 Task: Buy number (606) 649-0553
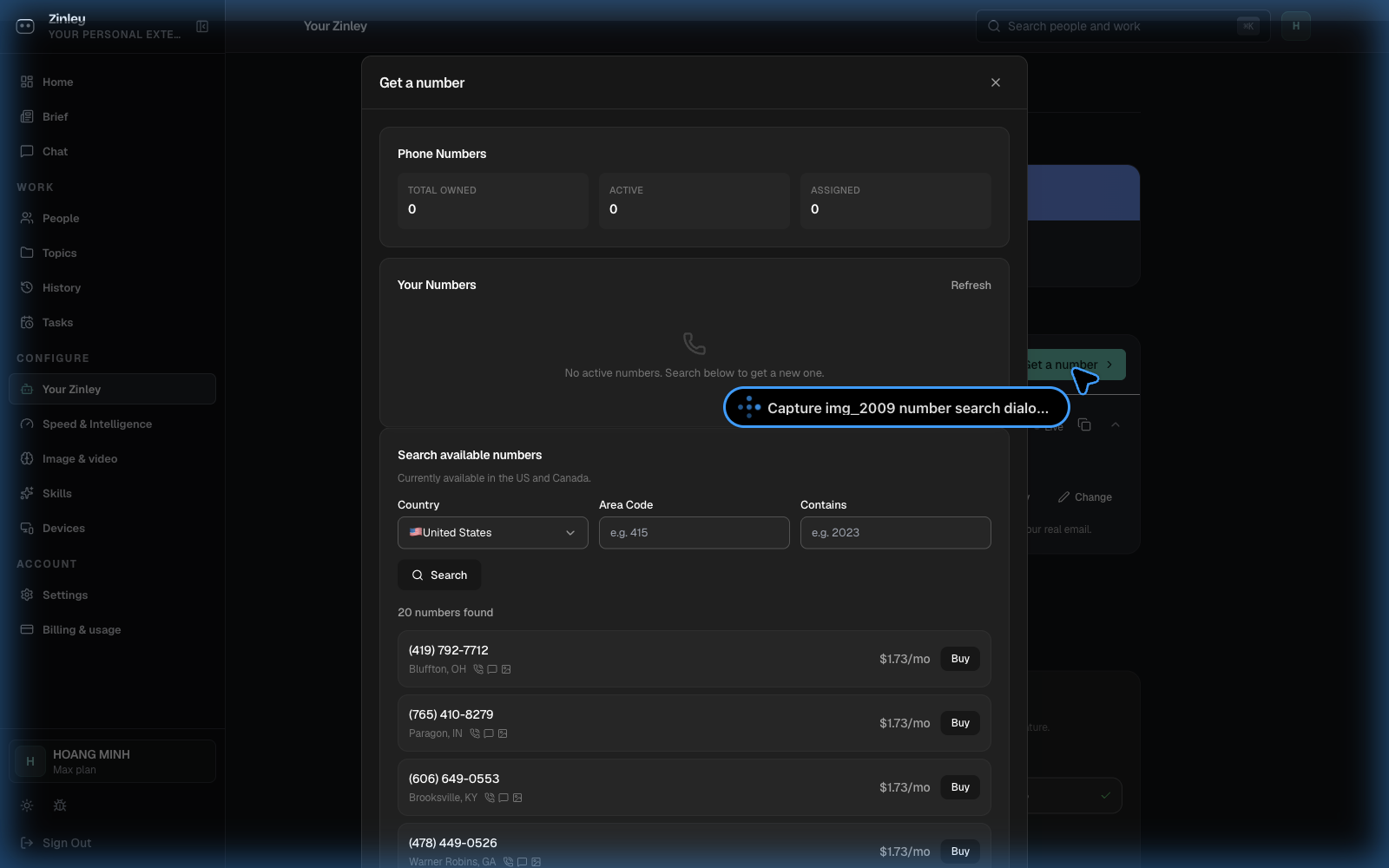coord(960,787)
